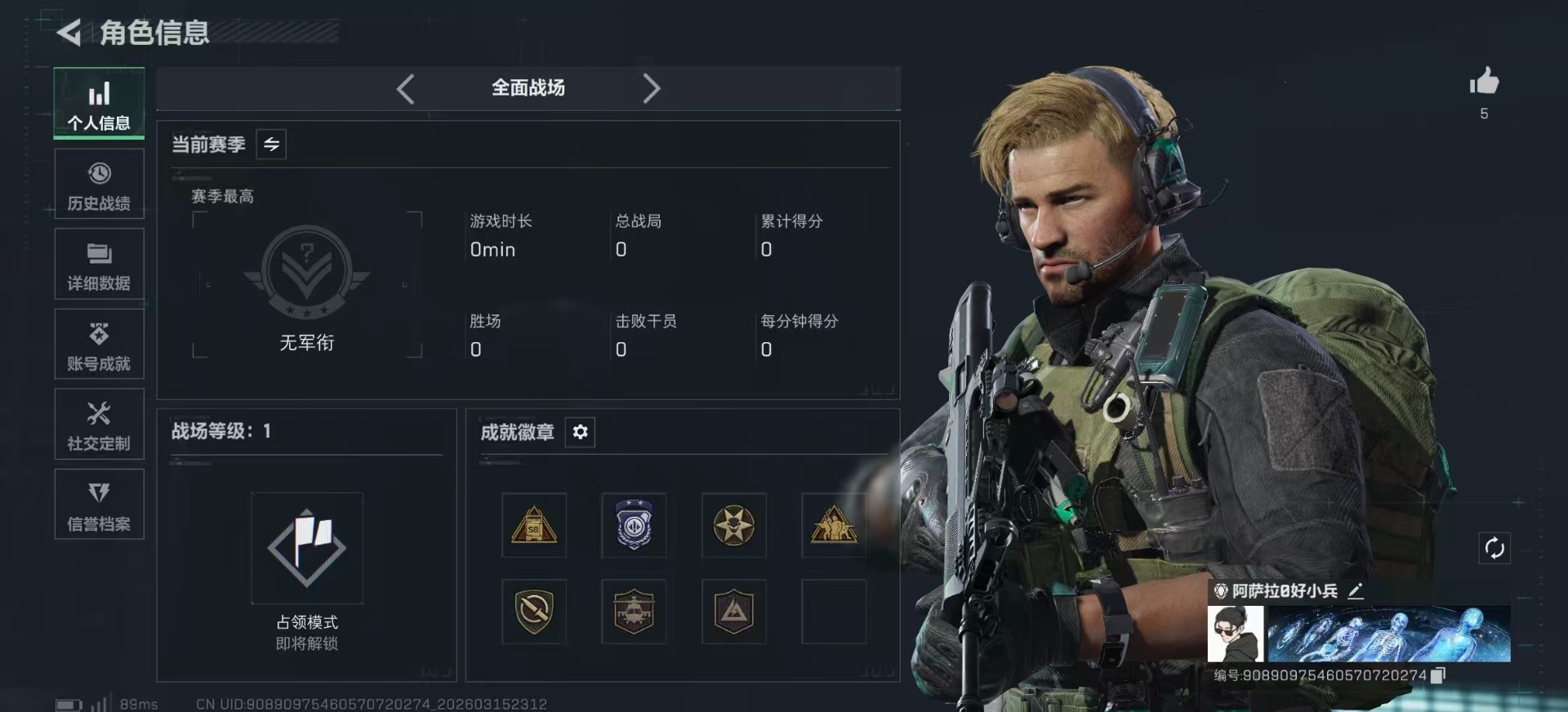
Task: Copy the 编号 ID number
Action: [x=1439, y=675]
